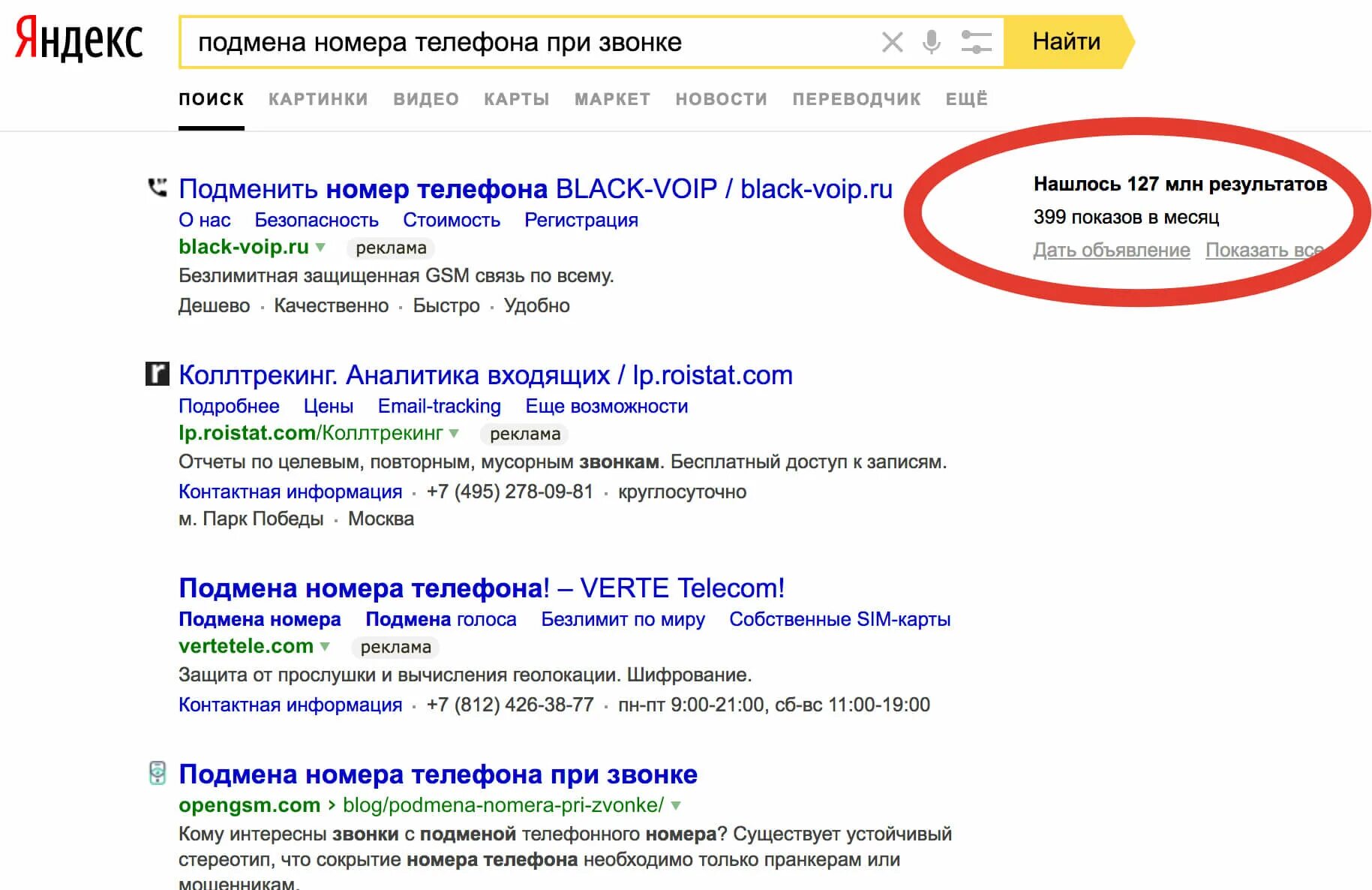Click the vertetele.com URL
The image size is (1372, 890).
click(x=246, y=646)
